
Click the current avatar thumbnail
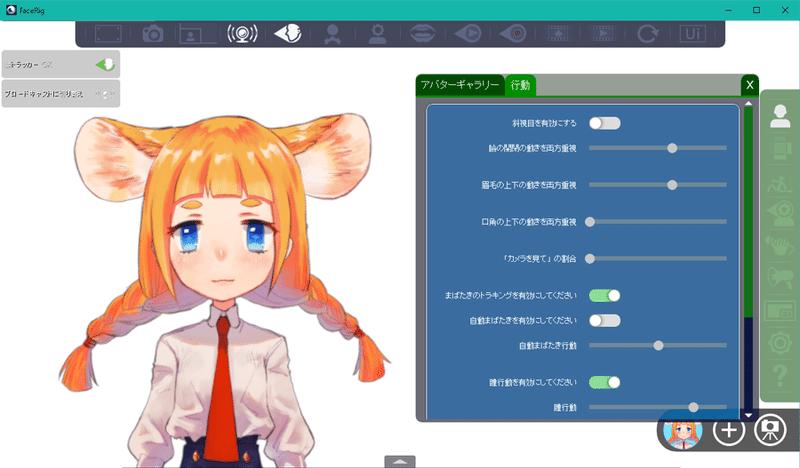click(683, 431)
